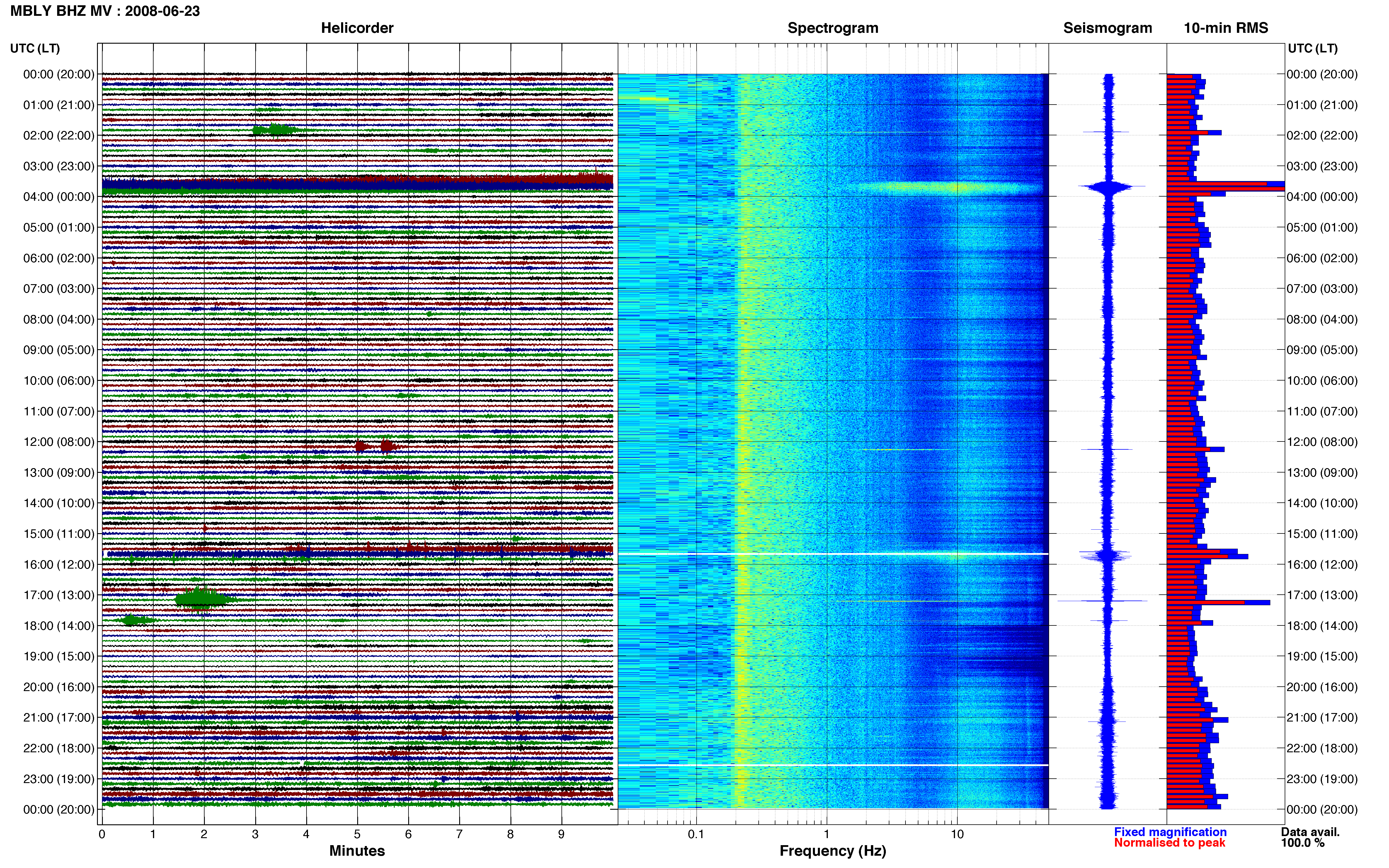The image size is (1389, 868).
Task: Click the 'Minutes' x-axis label
Action: (357, 851)
